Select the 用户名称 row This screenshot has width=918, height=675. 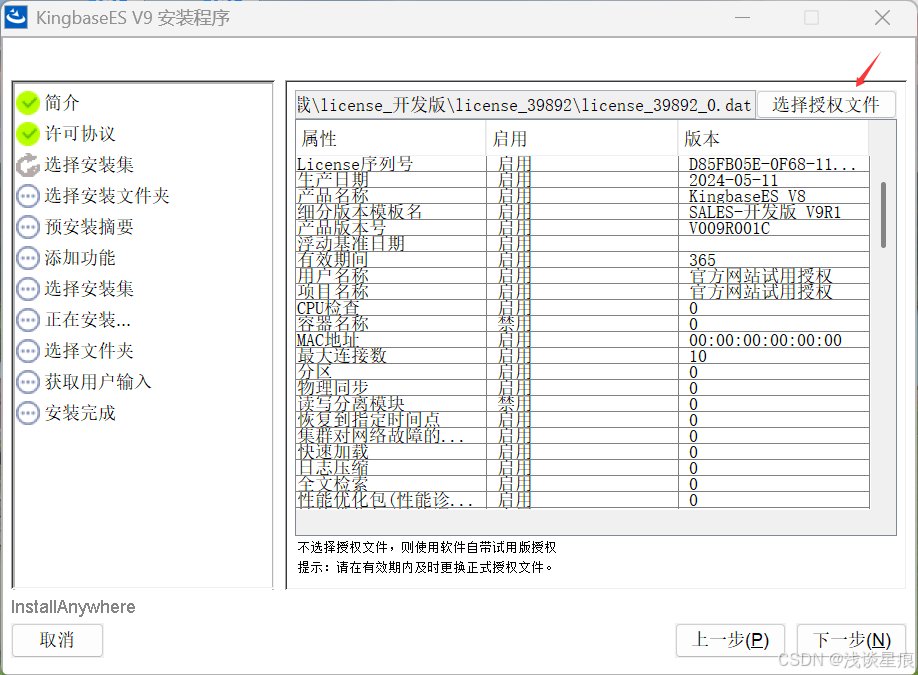(583, 276)
